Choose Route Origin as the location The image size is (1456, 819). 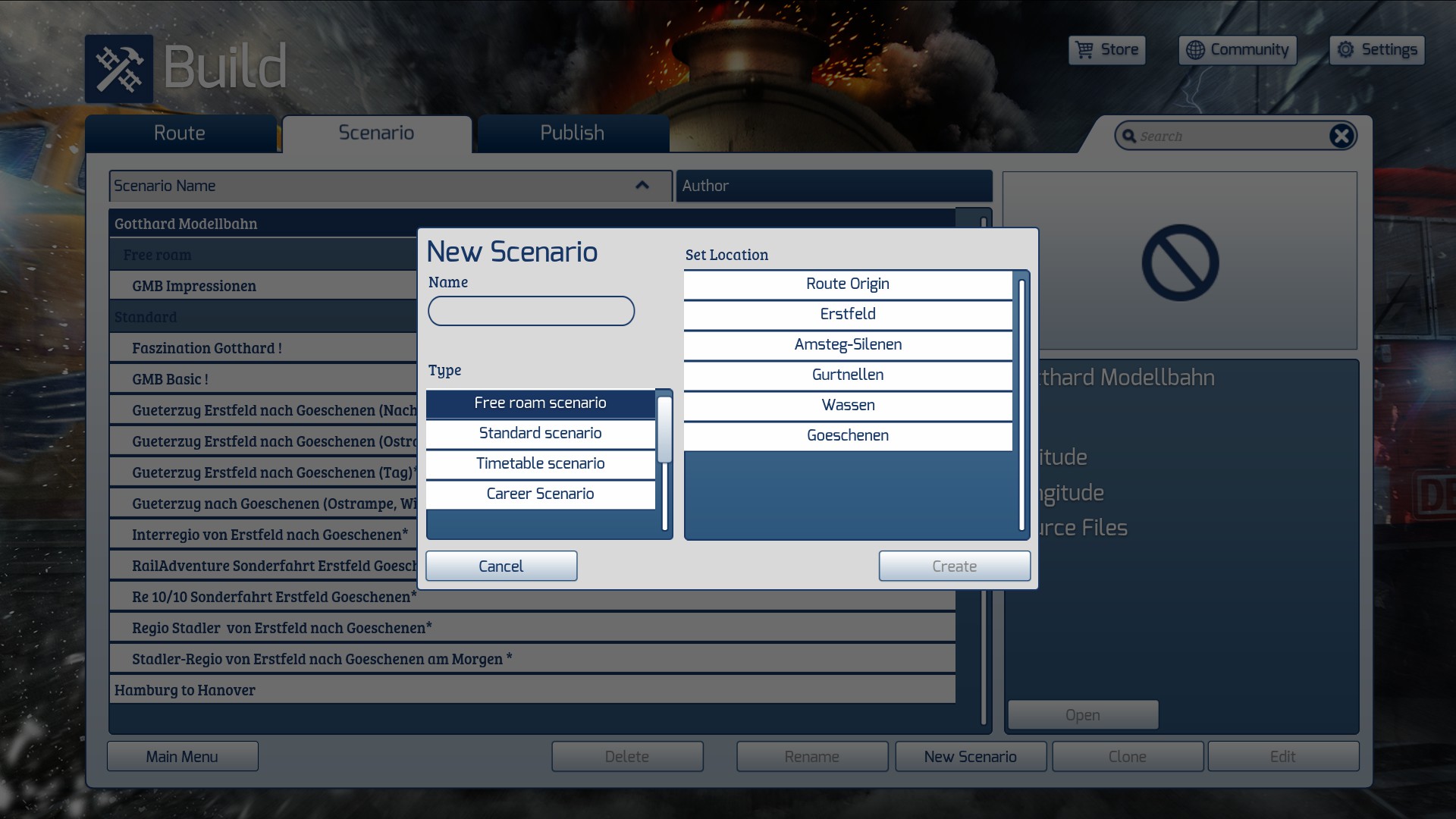click(x=847, y=284)
